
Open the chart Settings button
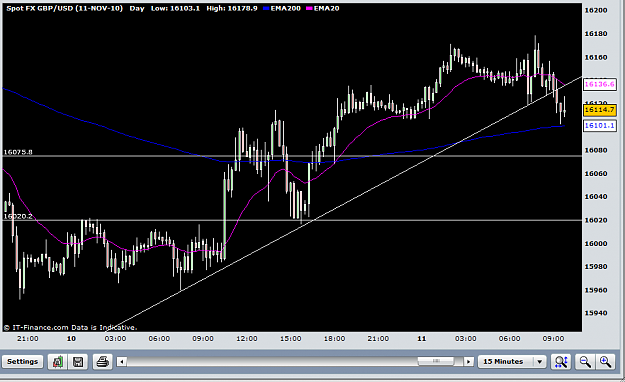click(x=23, y=362)
